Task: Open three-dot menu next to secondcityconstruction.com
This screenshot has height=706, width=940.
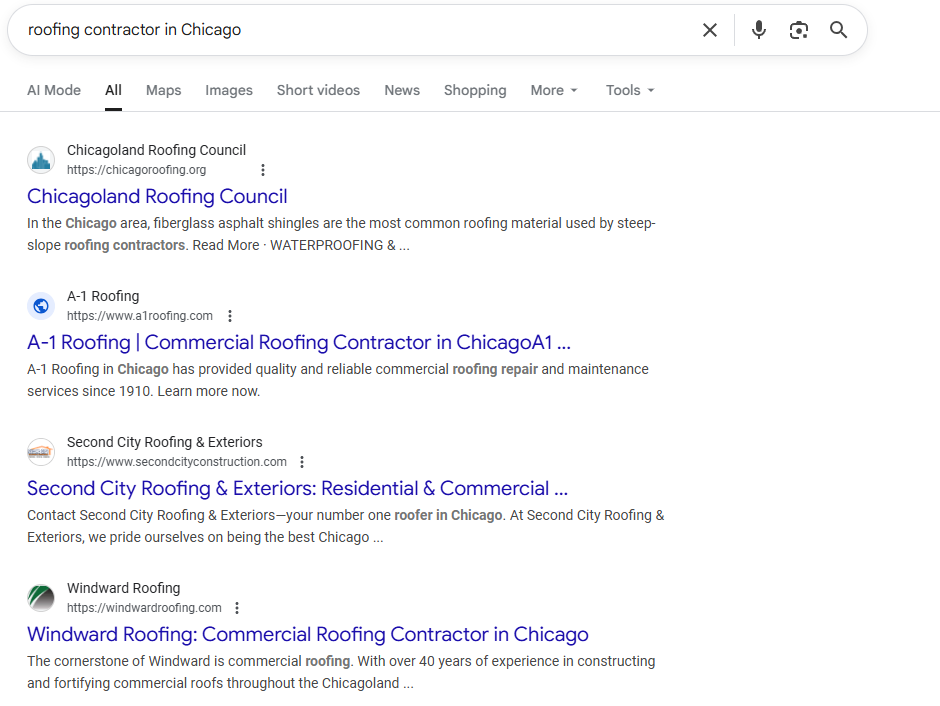Action: [x=302, y=462]
